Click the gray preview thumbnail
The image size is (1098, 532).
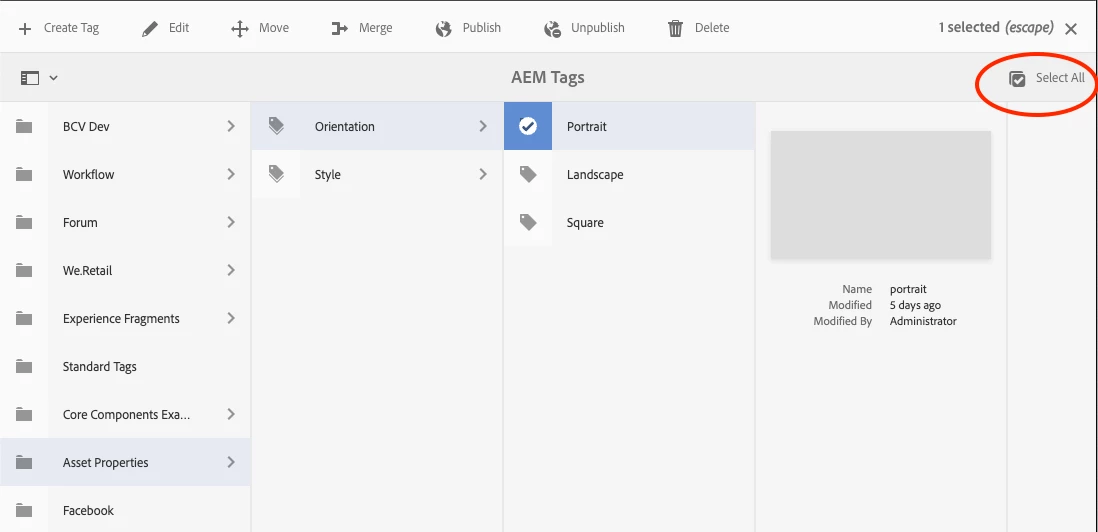[881, 195]
